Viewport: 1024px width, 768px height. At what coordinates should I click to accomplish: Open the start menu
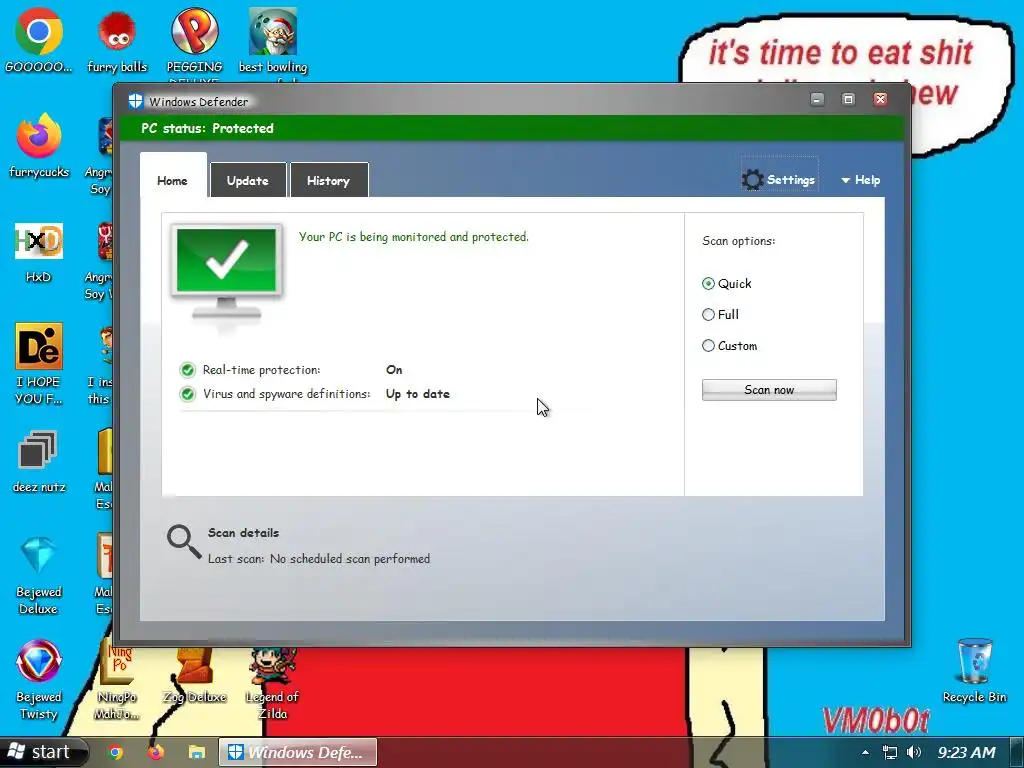tap(43, 752)
